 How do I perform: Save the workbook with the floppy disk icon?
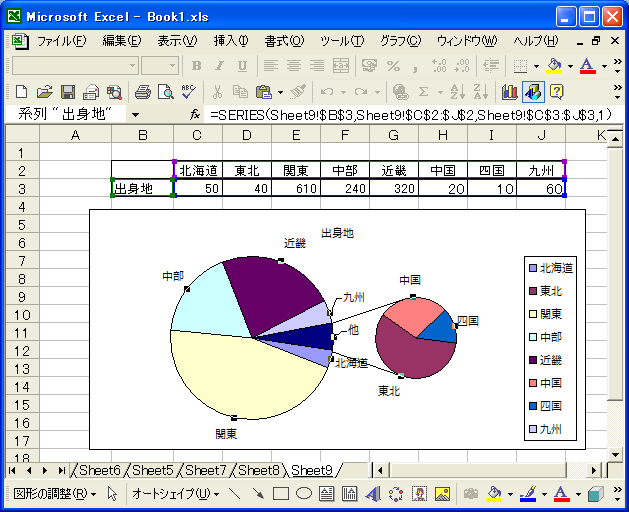coord(68,92)
